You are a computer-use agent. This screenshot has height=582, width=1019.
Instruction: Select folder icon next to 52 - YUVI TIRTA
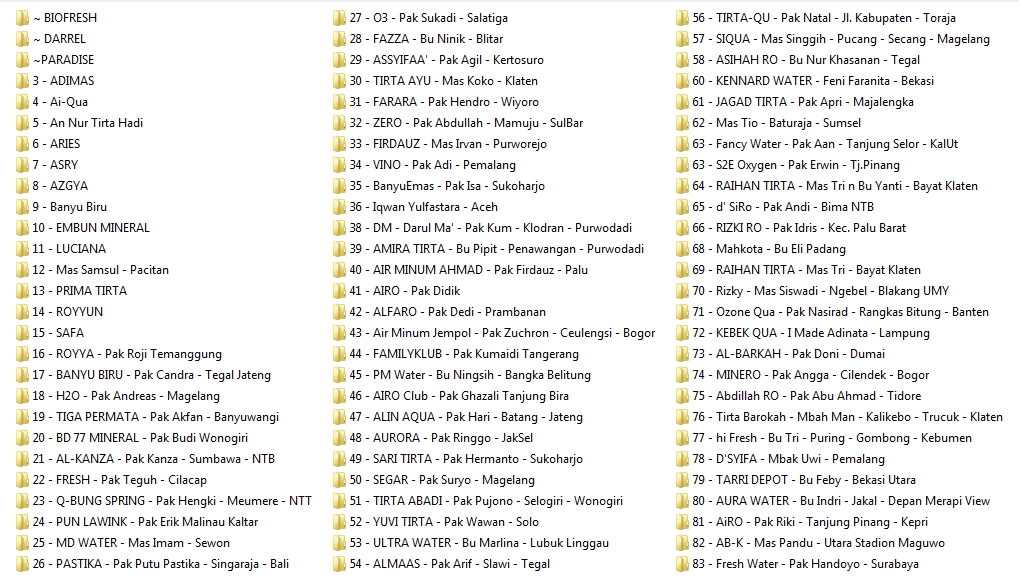click(x=339, y=522)
